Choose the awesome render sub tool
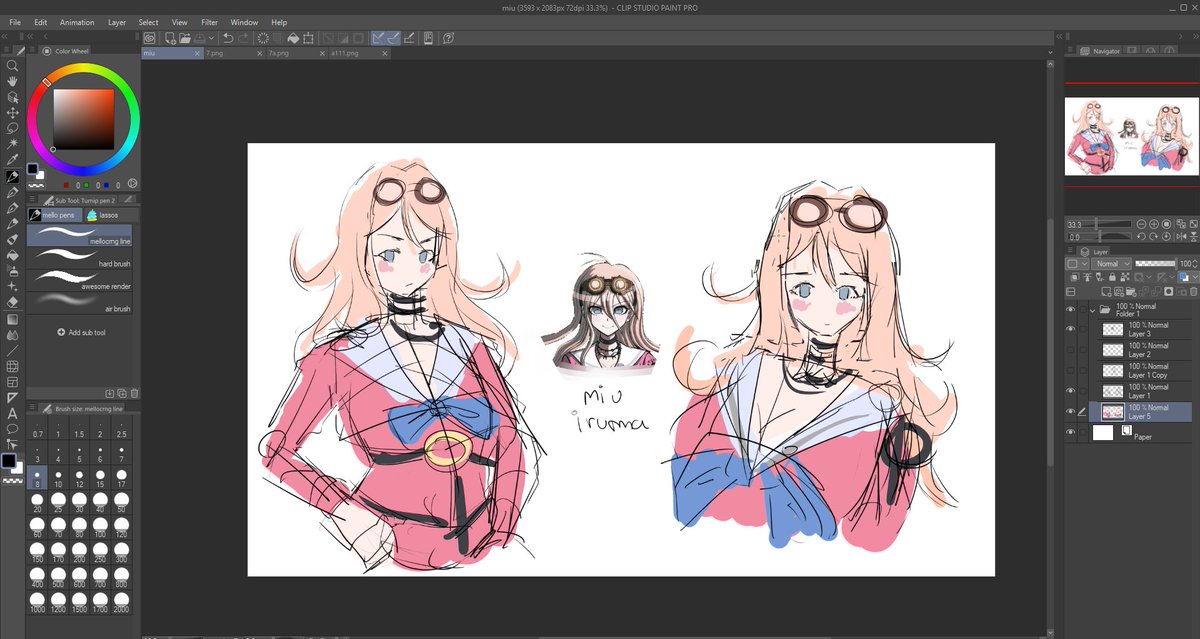 click(x=81, y=280)
